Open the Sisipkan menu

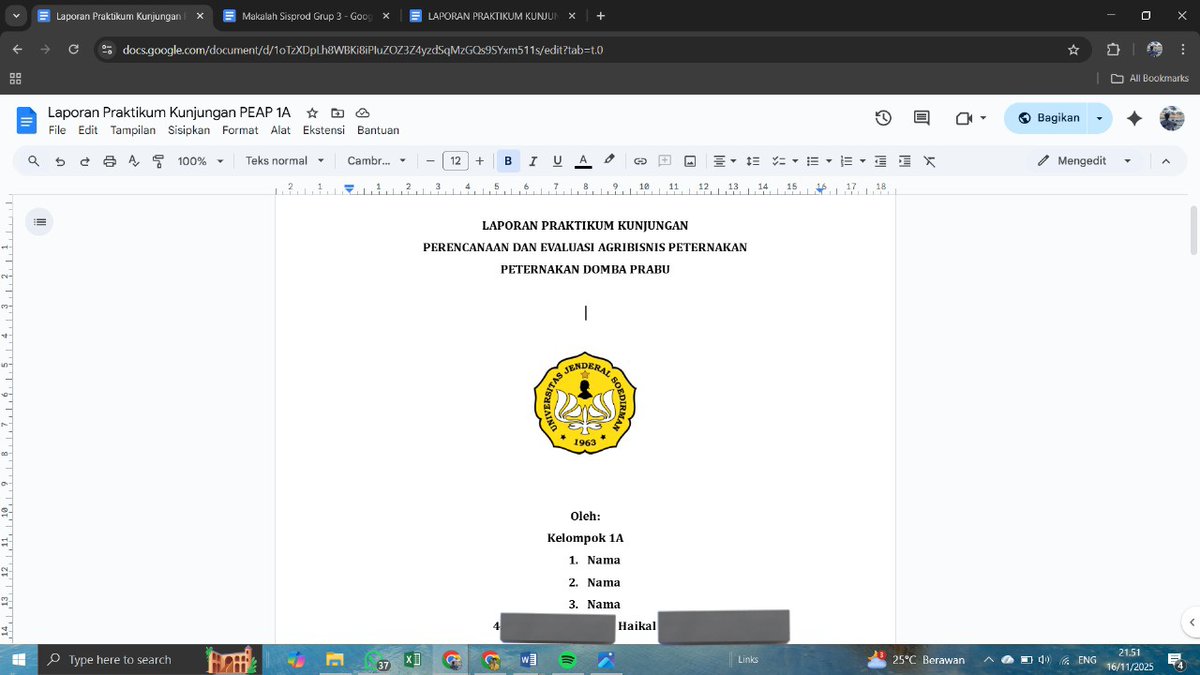coord(189,130)
